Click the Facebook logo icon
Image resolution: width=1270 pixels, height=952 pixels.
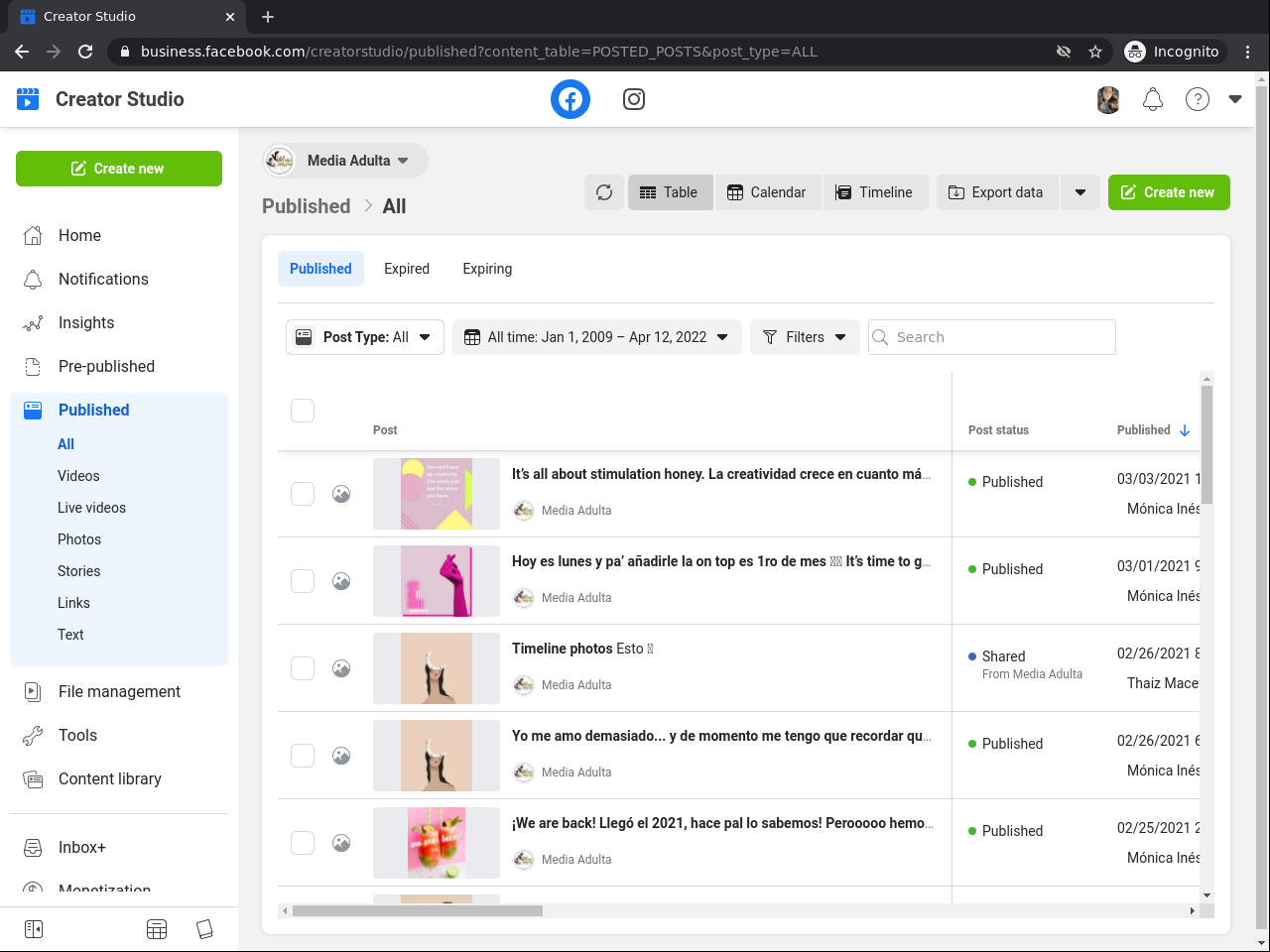(571, 99)
